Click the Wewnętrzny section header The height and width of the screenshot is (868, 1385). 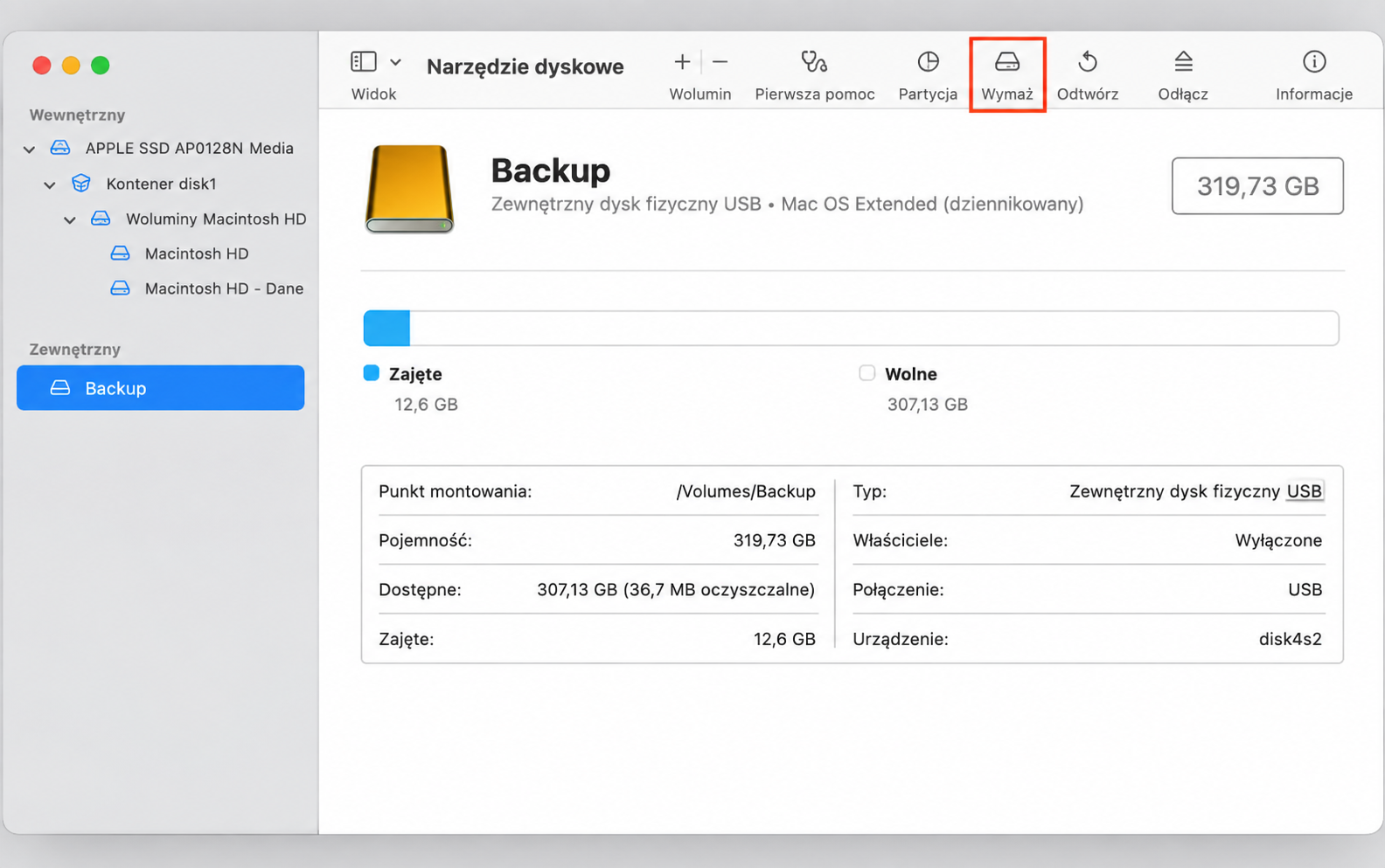77,115
